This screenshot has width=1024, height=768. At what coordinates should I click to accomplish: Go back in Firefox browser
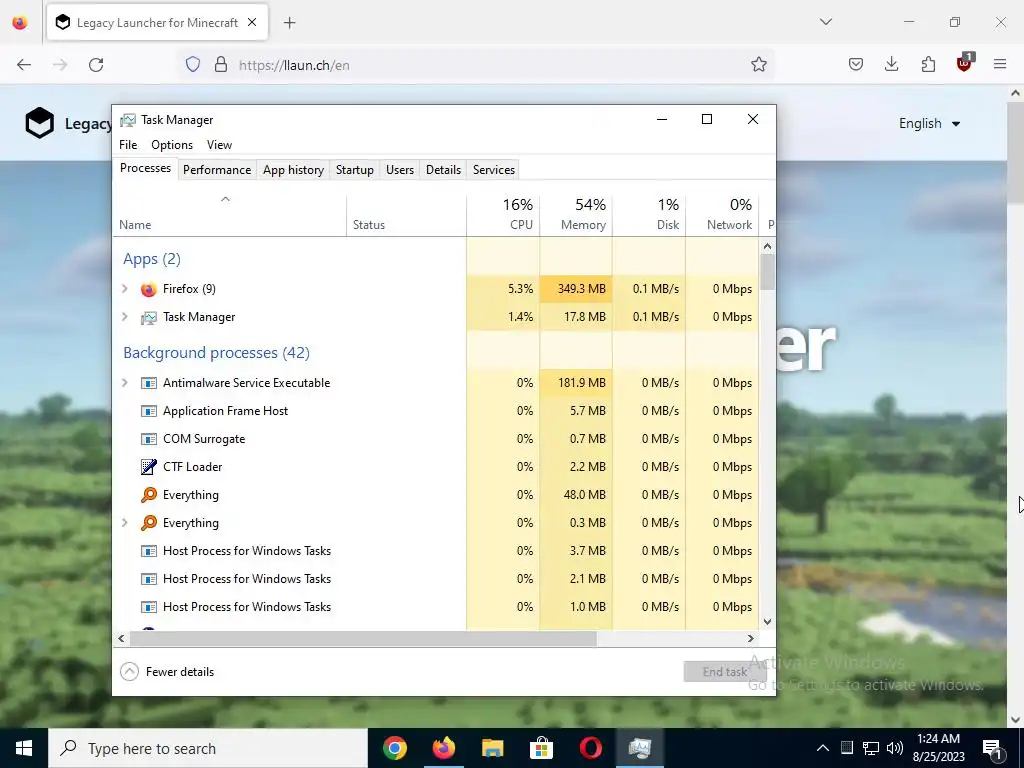coord(24,65)
